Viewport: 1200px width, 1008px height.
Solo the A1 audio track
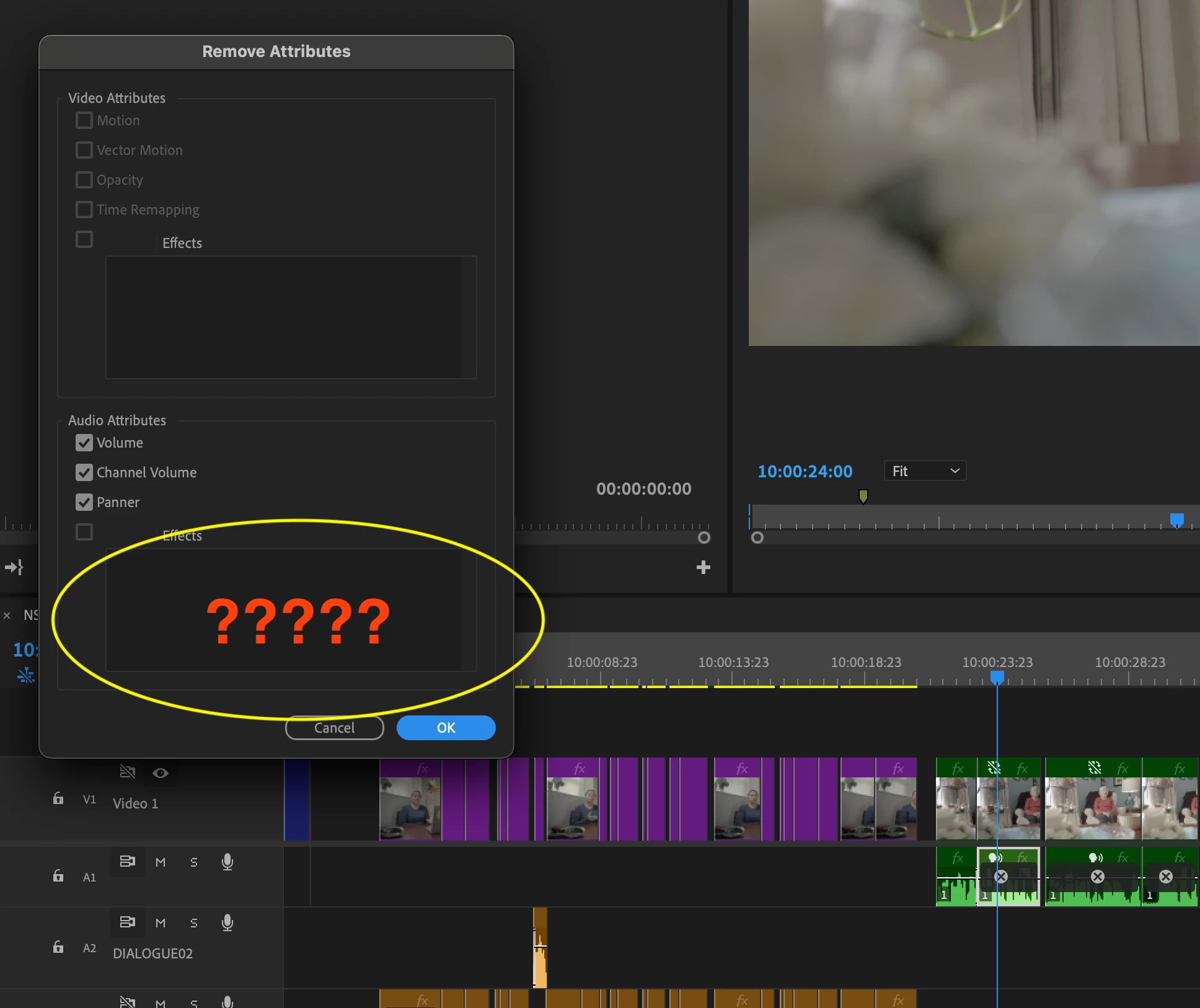pyautogui.click(x=194, y=862)
